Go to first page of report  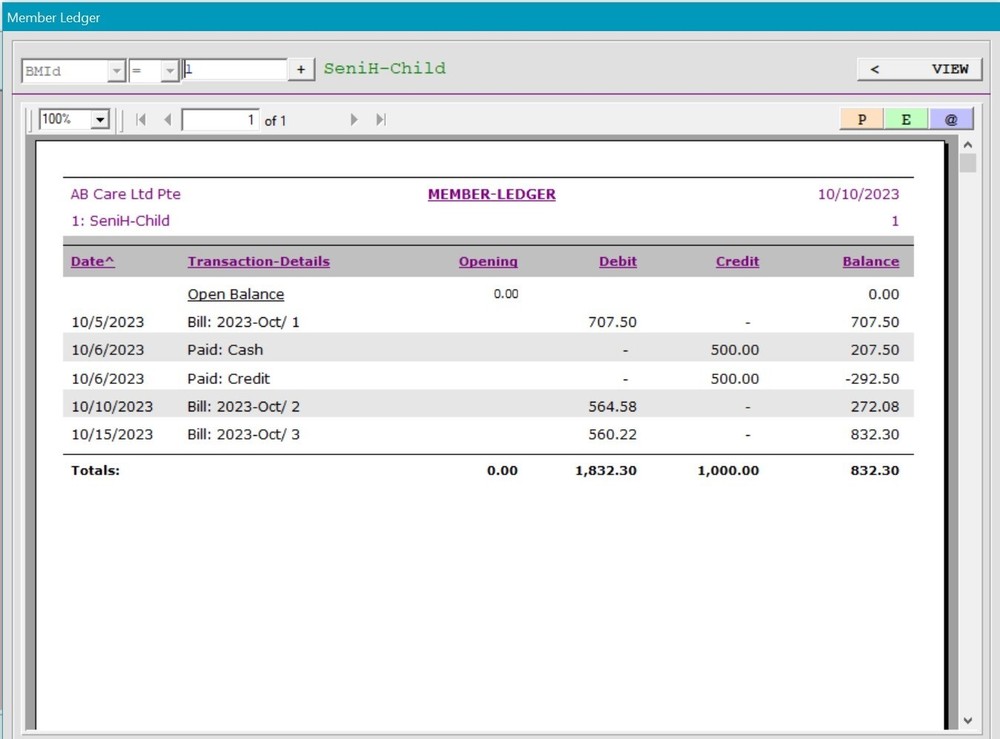(x=141, y=119)
